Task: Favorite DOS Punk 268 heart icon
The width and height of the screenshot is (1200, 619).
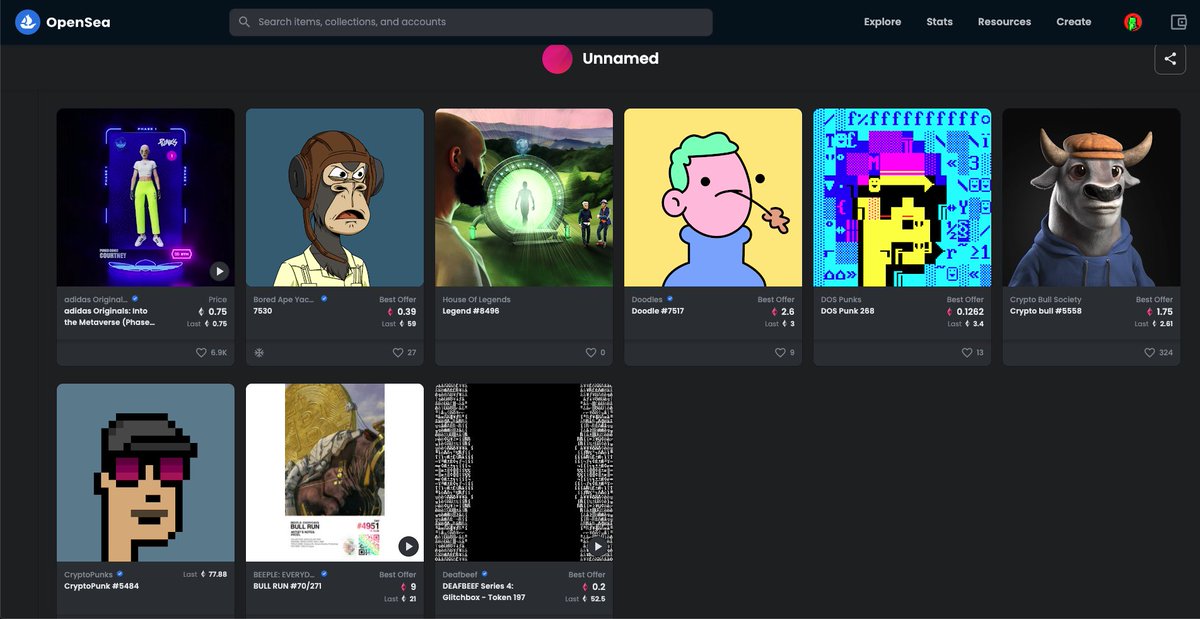Action: tap(967, 353)
